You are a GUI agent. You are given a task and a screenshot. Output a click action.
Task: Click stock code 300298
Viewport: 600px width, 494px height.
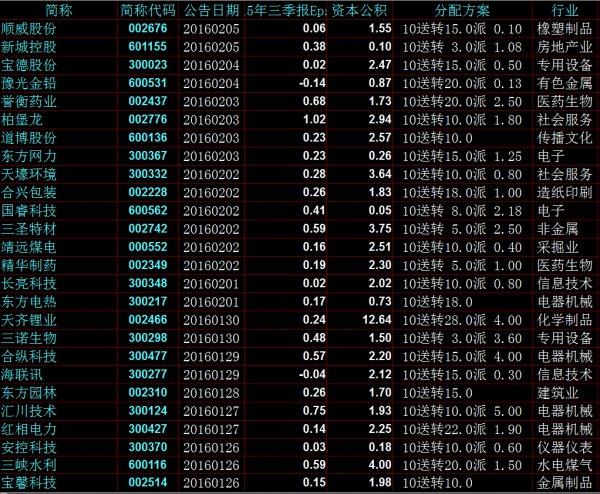148,338
